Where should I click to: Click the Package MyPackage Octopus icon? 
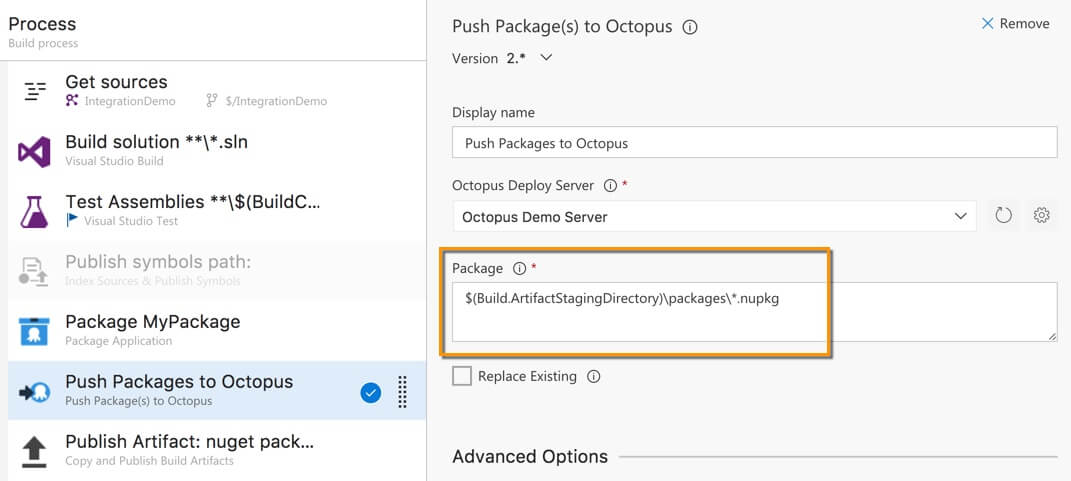click(x=34, y=331)
